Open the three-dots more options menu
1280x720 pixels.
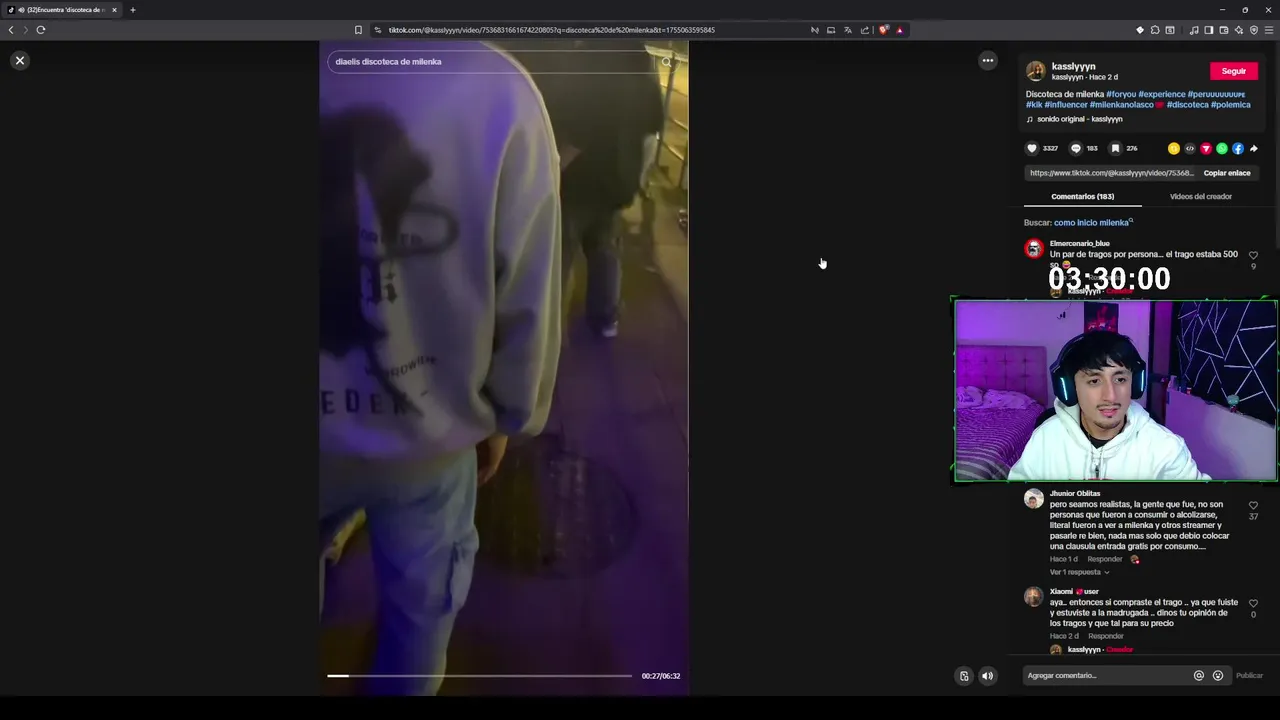(x=987, y=61)
